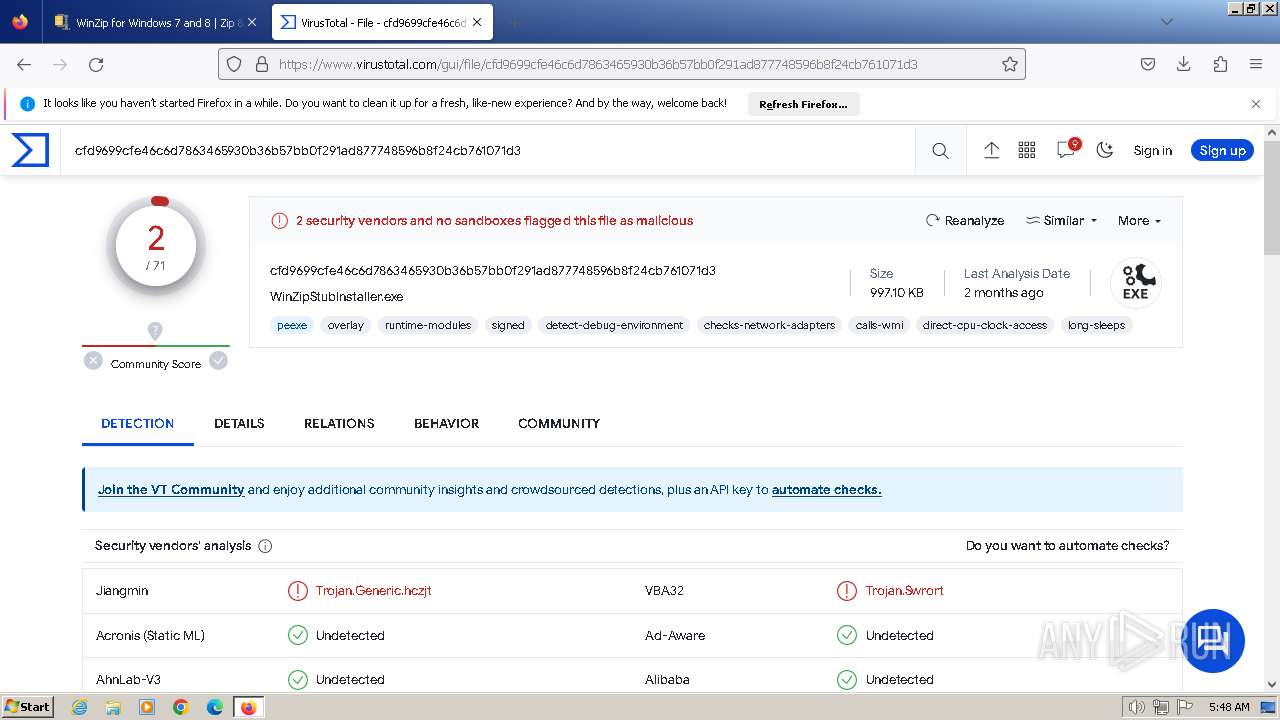Click the site security shield icon
This screenshot has width=1280, height=720.
(x=234, y=64)
